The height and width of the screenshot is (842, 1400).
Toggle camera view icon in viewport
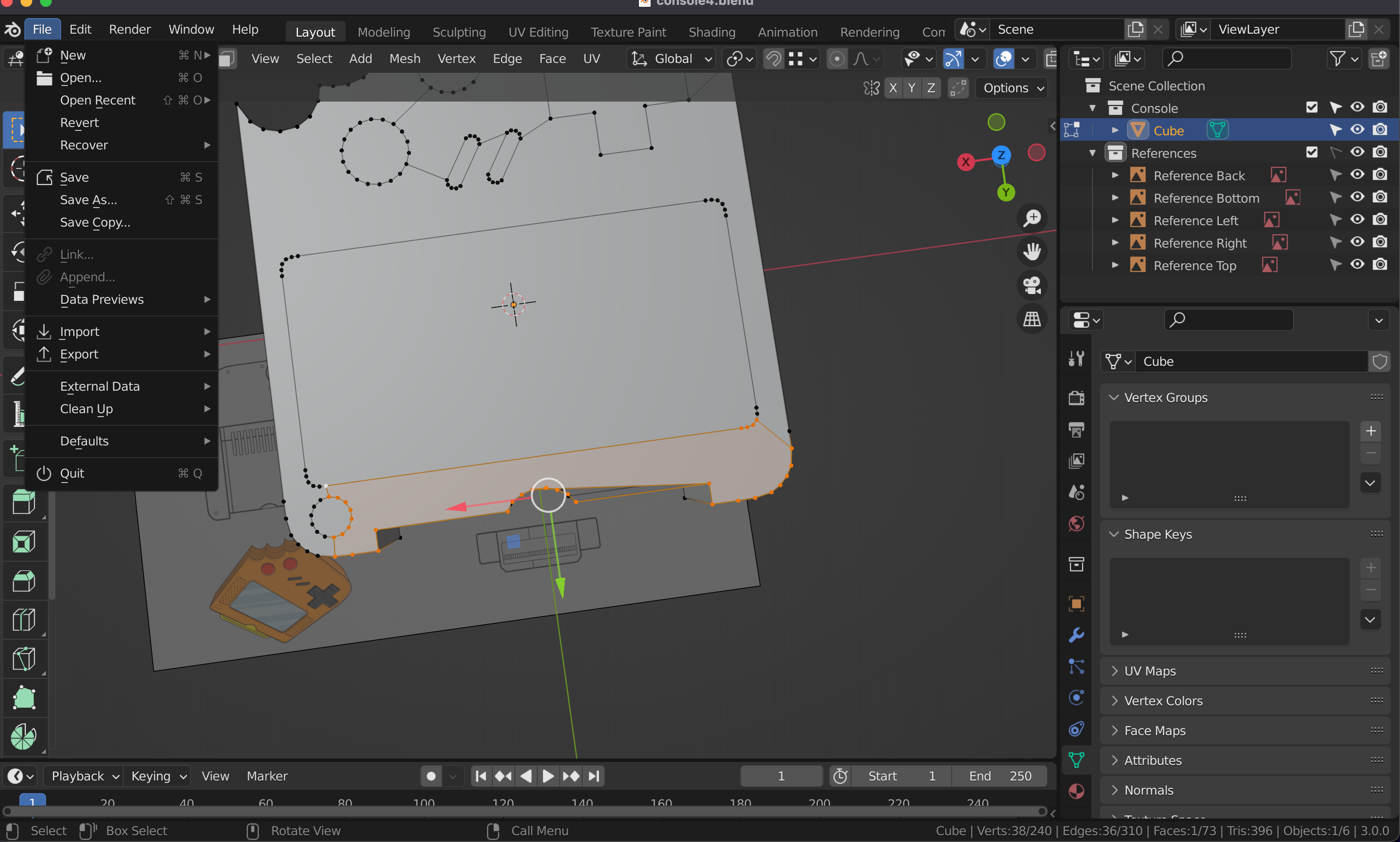(x=1032, y=285)
